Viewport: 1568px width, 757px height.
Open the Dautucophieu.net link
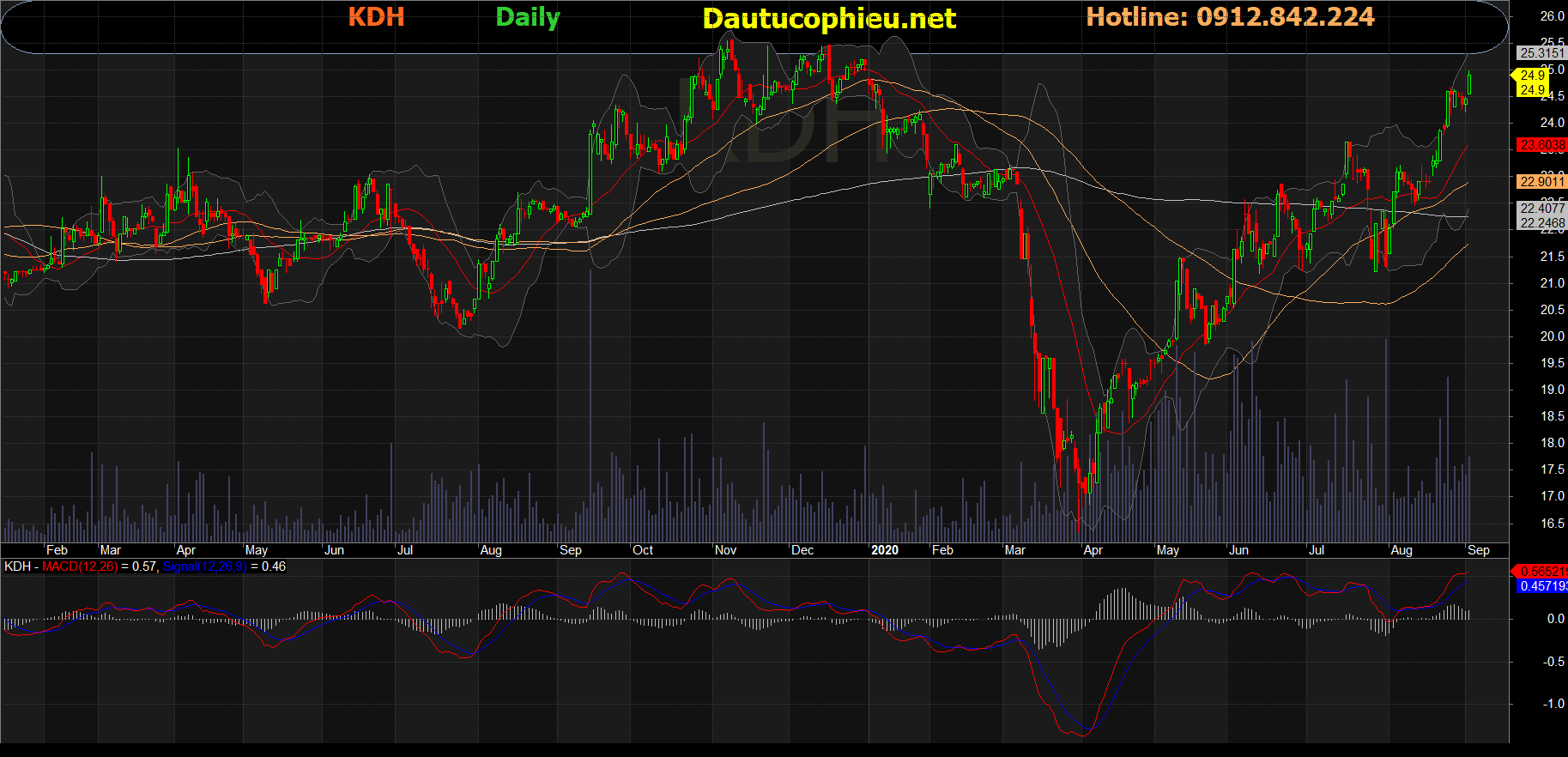[x=828, y=19]
